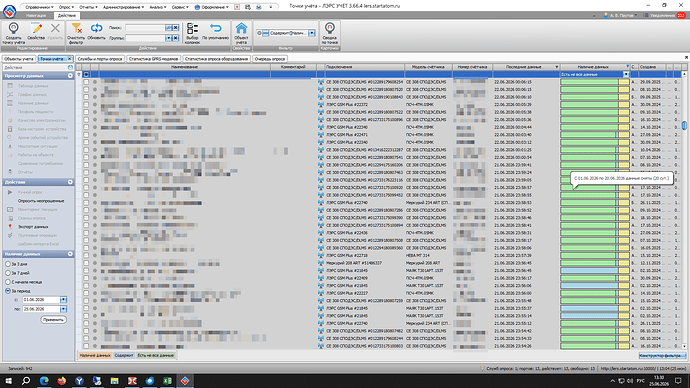Viewport: 690px width, 388px height.
Task: Open the 'Справочники' menu dropdown
Action: 39,7
